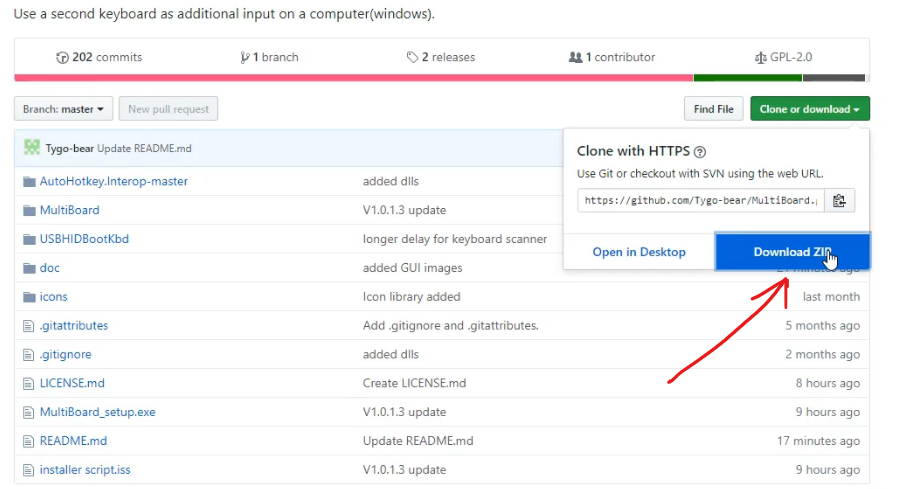
Task: Click the file icon beside README.md
Action: click(28, 441)
